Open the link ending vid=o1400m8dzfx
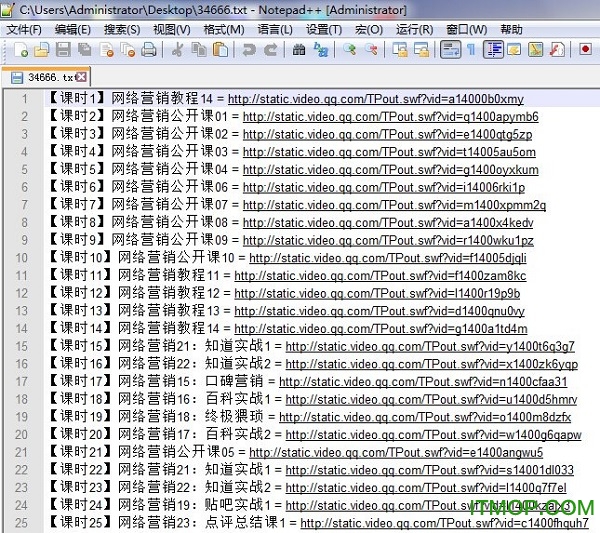The height and width of the screenshot is (533, 600). pos(425,417)
